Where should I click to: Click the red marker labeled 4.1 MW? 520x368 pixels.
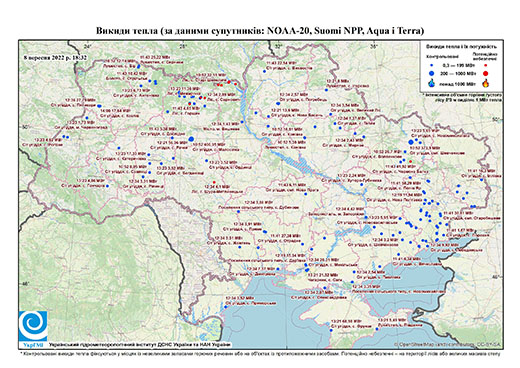click(x=214, y=182)
